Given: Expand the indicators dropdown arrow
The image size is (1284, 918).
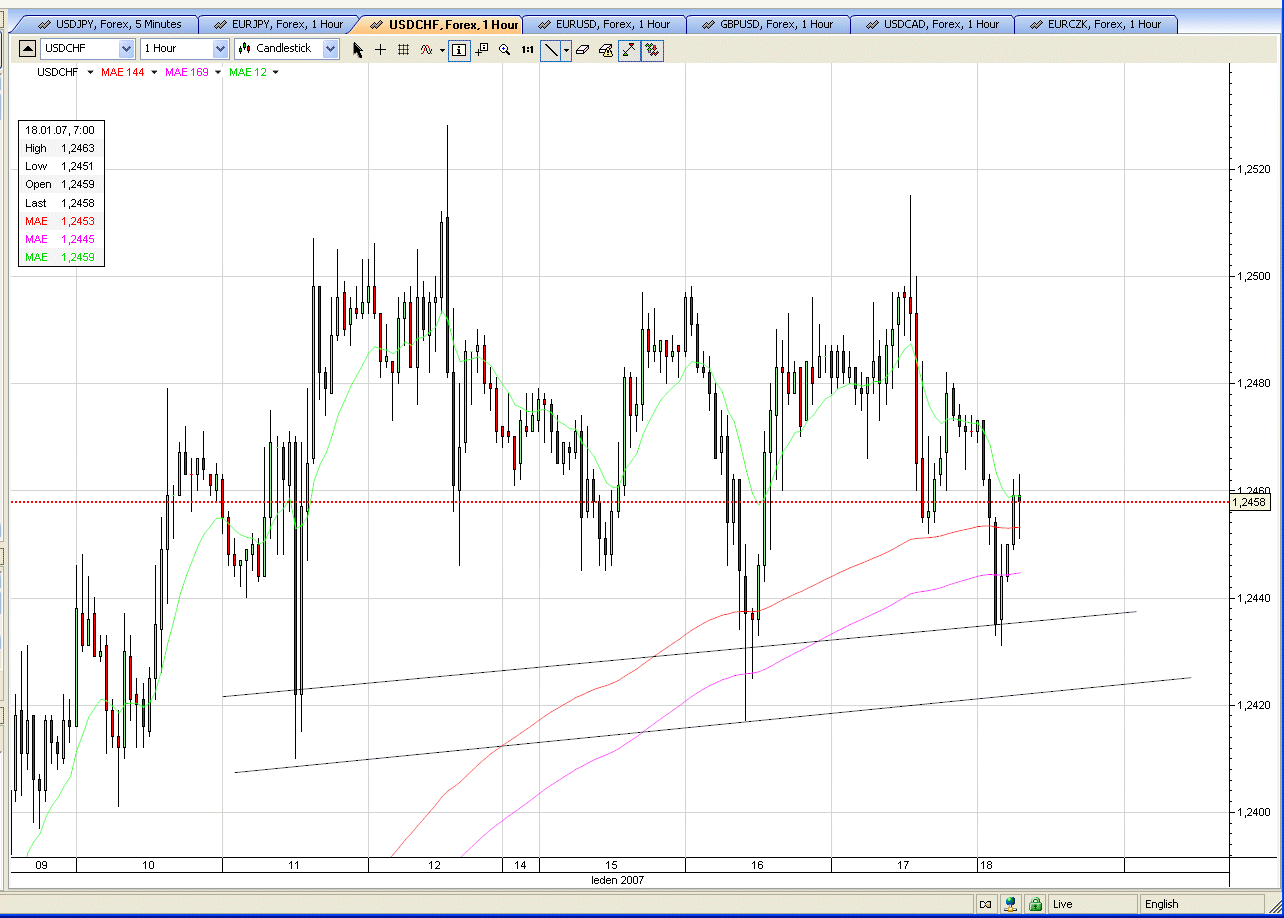Looking at the screenshot, I should pyautogui.click(x=442, y=49).
